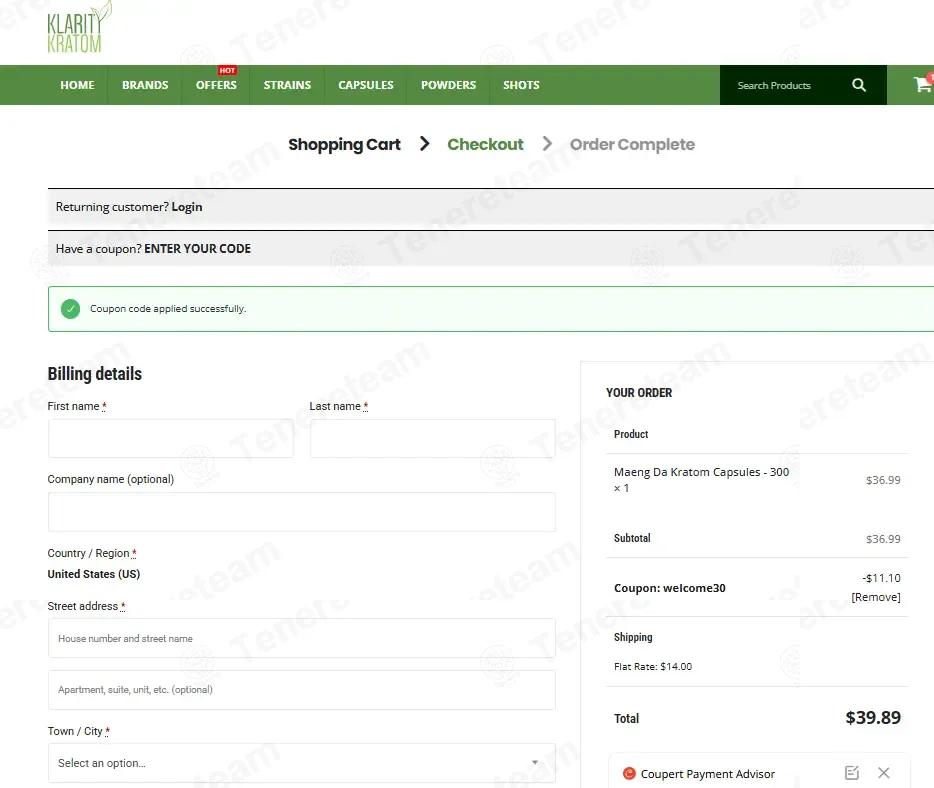This screenshot has height=788, width=934.
Task: Click ENTER YOUR CODE coupon link
Action: click(x=197, y=248)
